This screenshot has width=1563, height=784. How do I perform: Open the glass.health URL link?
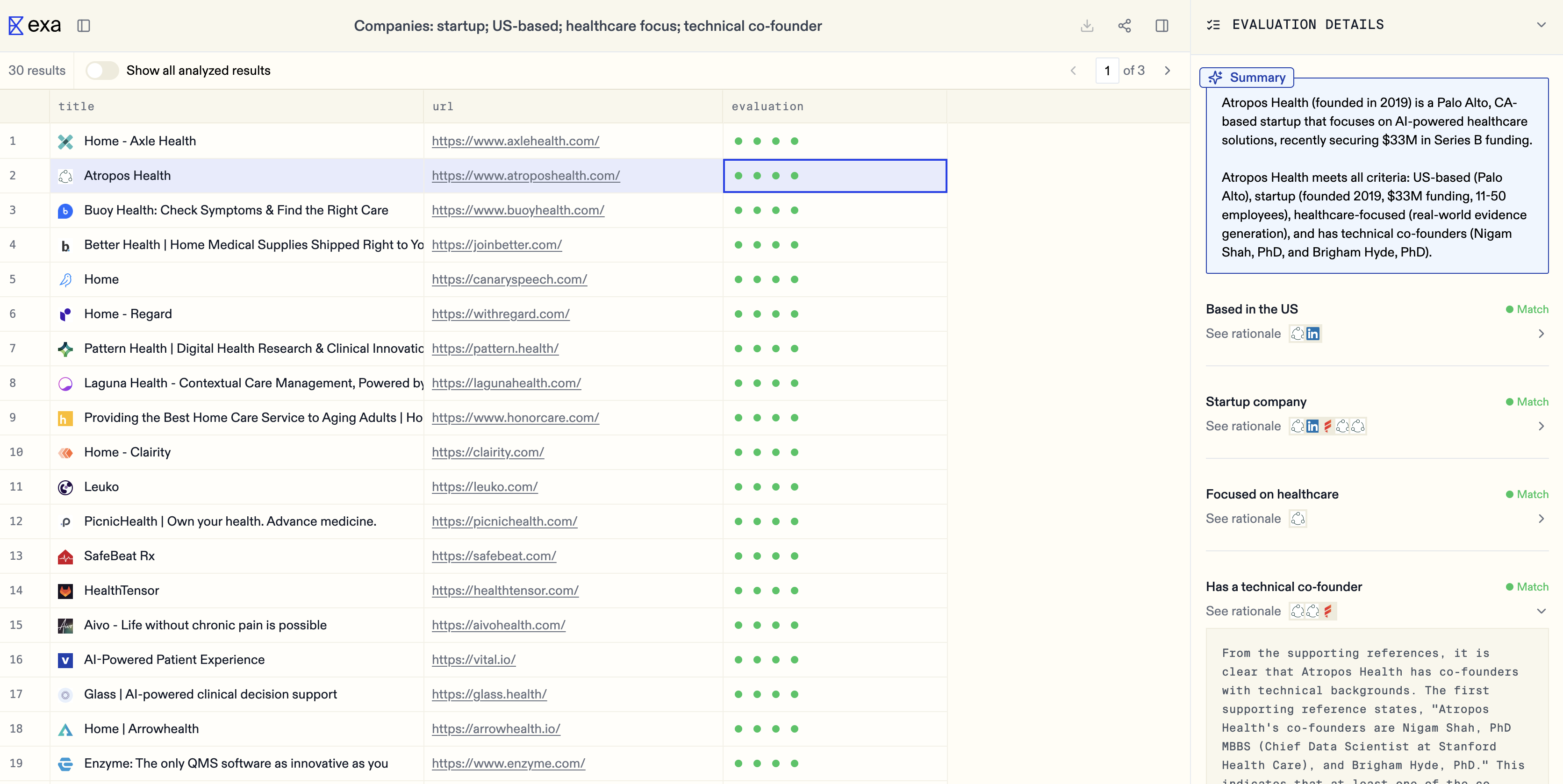coord(489,694)
